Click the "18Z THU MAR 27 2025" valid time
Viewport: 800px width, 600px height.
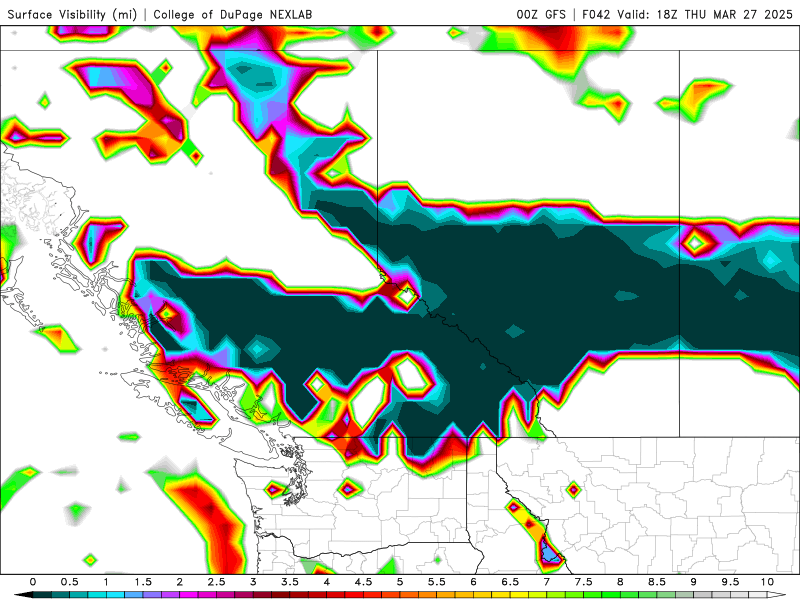coord(724,14)
